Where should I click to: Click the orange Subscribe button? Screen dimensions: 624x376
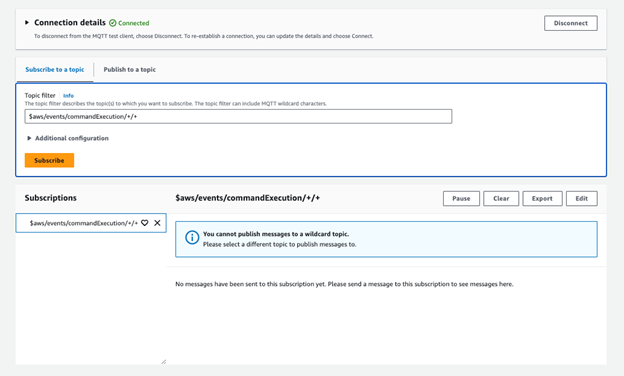click(x=49, y=160)
